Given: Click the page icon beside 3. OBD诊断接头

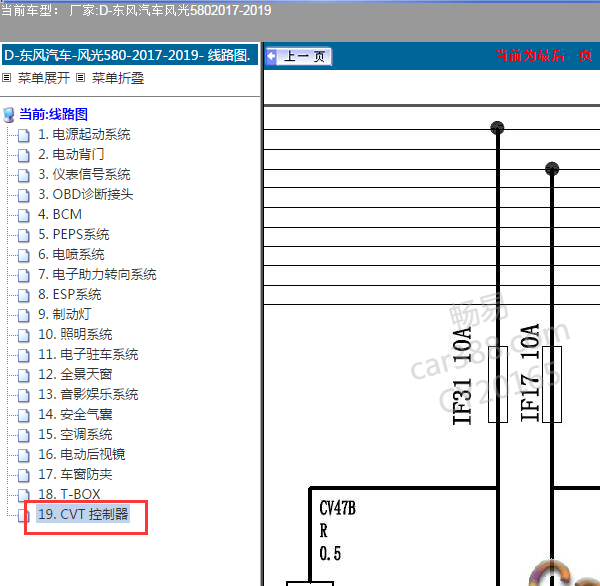Looking at the screenshot, I should (24, 195).
